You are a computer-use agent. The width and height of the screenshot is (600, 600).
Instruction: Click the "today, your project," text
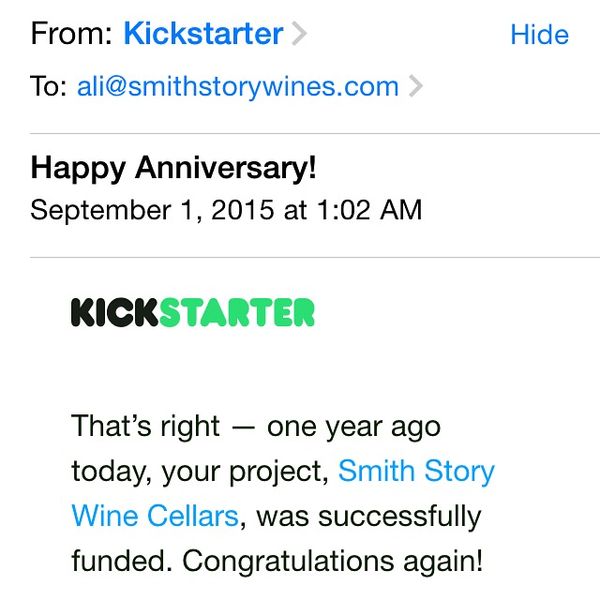200,472
